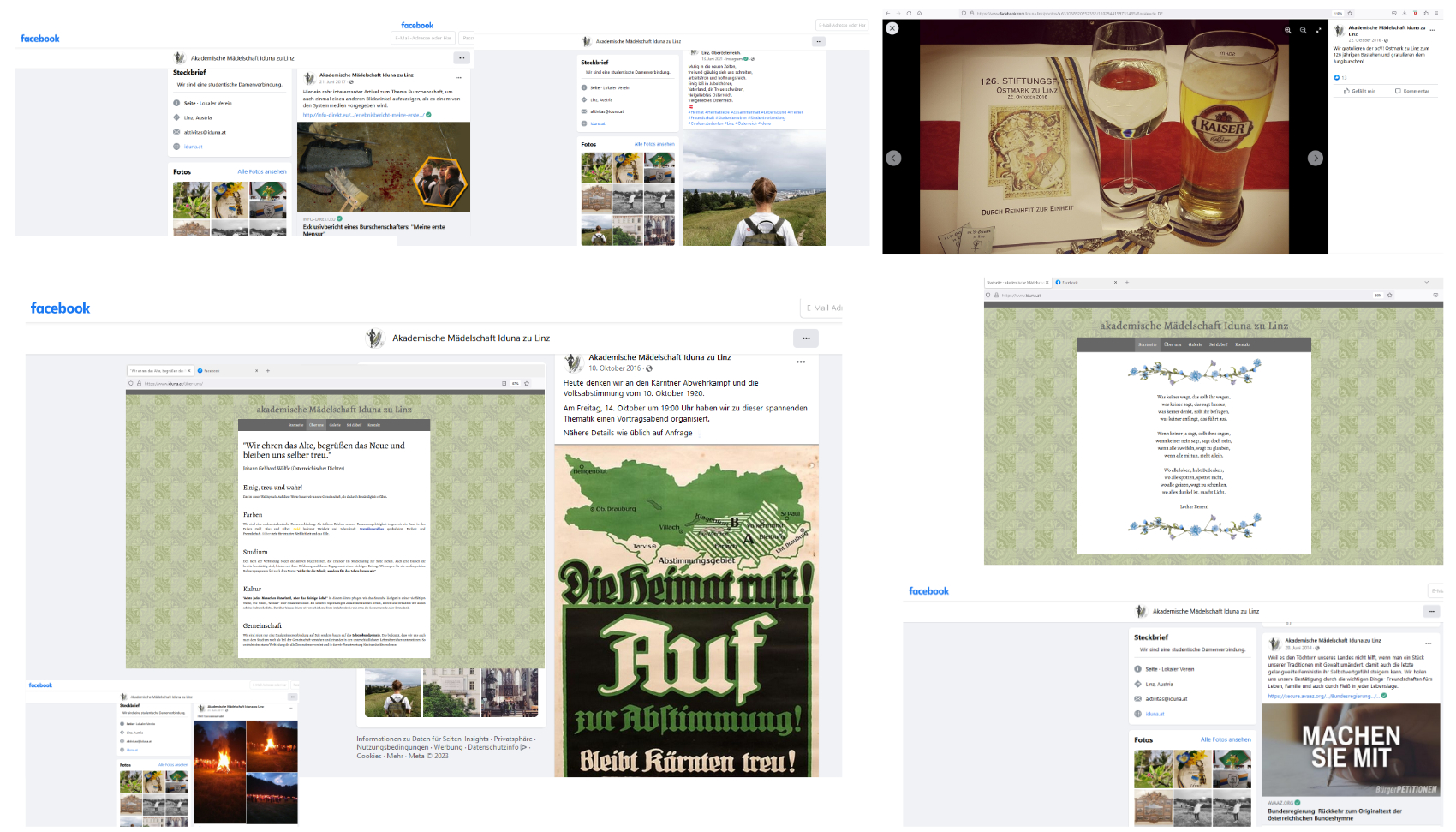Zoom in on the photo viewer image
Viewport: 1456px width, 832px height.
[1287, 30]
